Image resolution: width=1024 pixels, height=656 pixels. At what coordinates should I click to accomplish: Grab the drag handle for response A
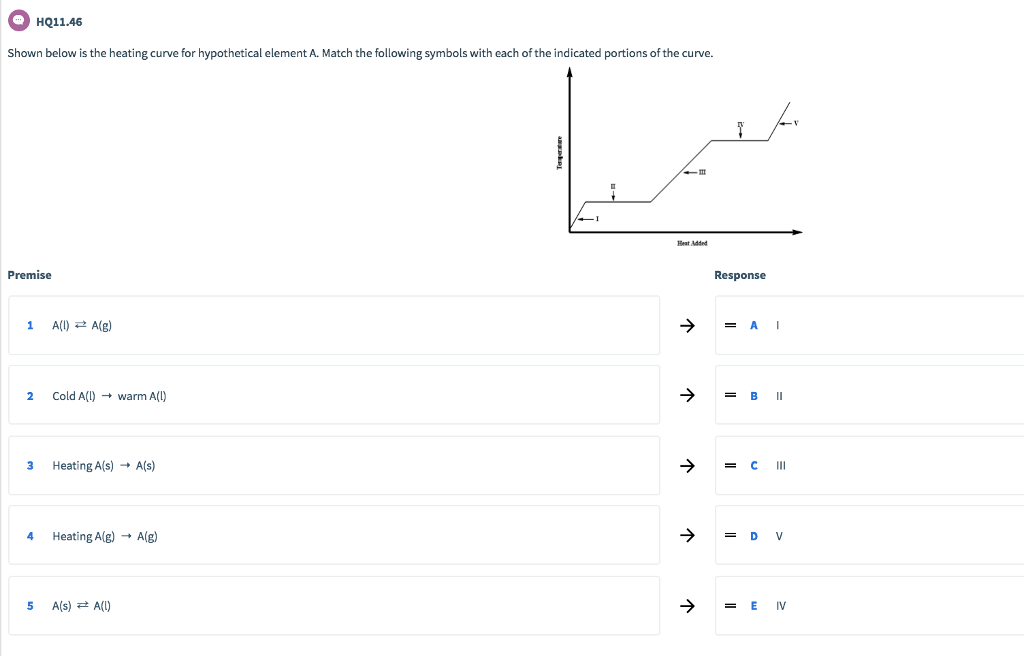(x=729, y=325)
